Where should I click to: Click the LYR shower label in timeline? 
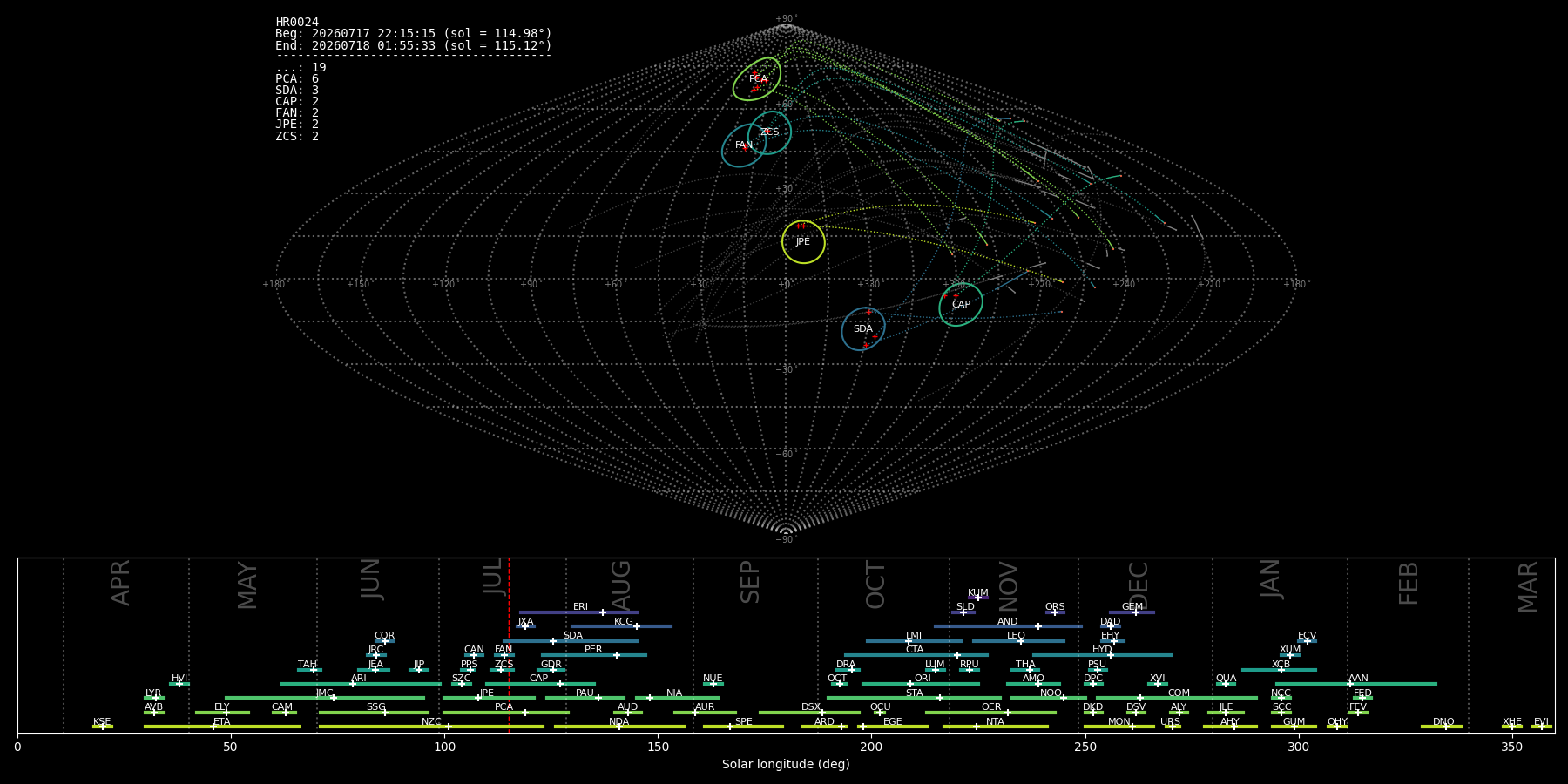click(x=153, y=693)
